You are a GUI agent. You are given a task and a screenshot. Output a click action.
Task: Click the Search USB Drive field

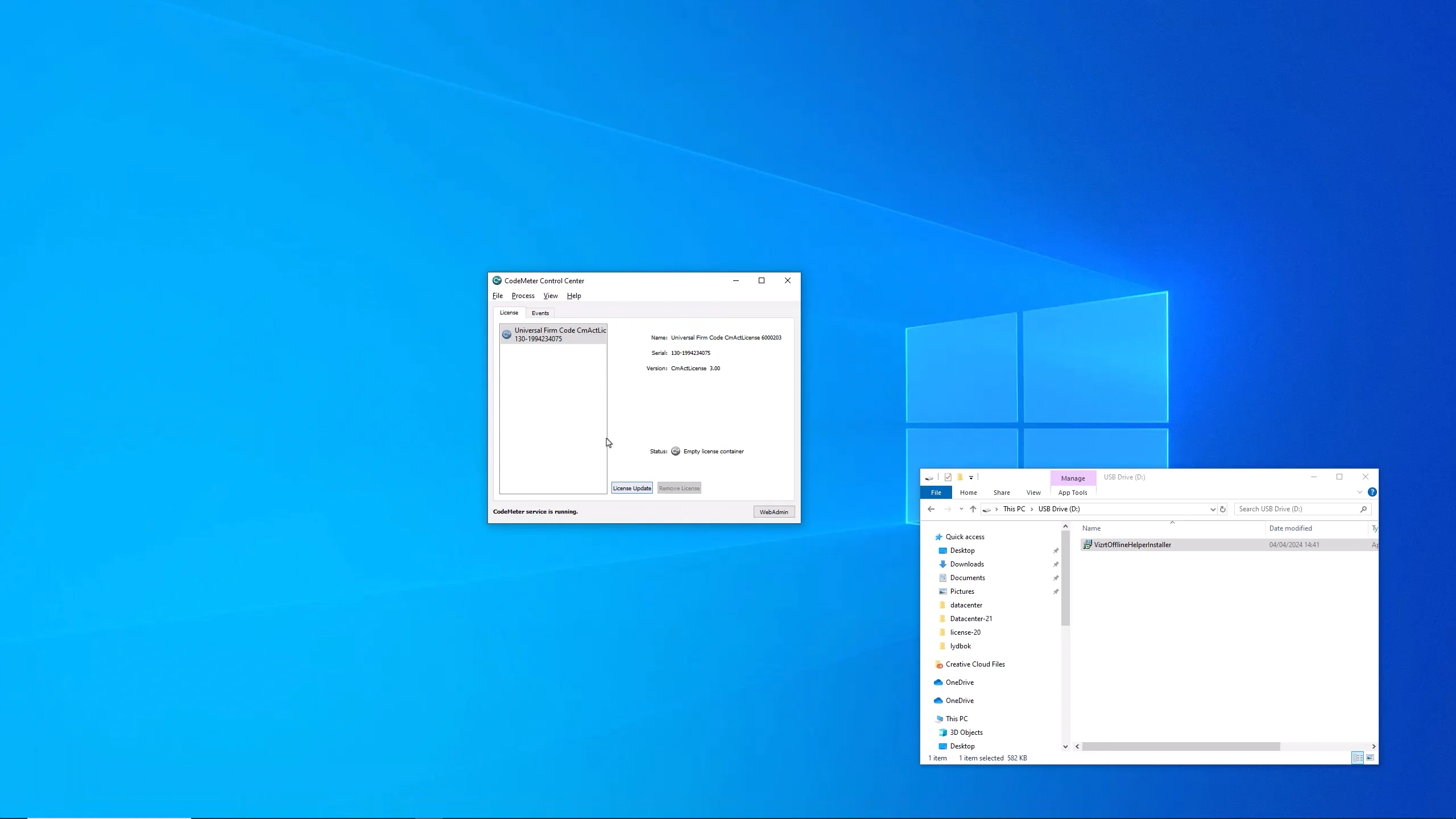tap(1297, 509)
